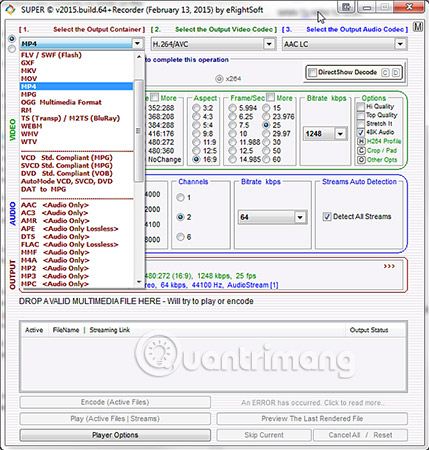
Task: Click the Crop / Pad option label
Action: 382,151
